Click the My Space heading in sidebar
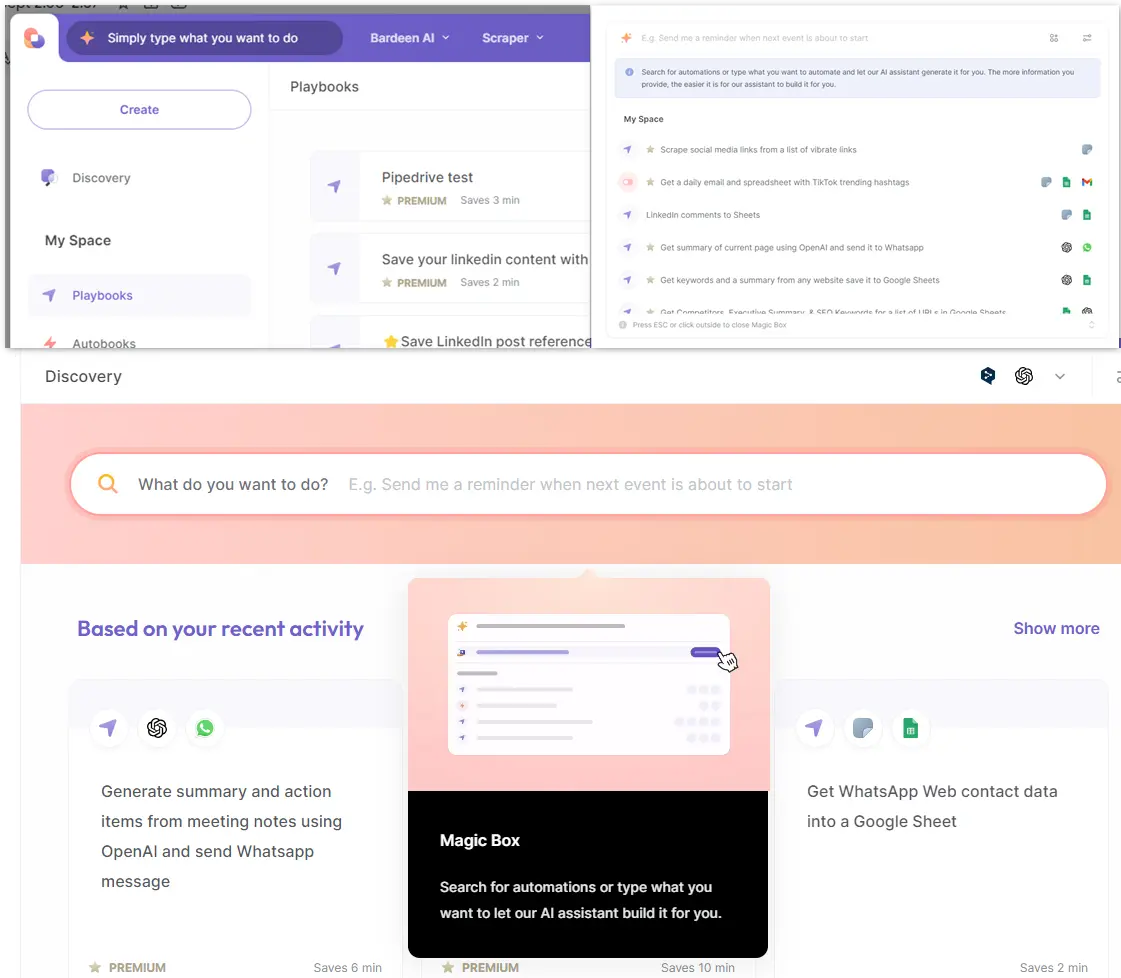This screenshot has height=978, width=1121. click(x=78, y=240)
